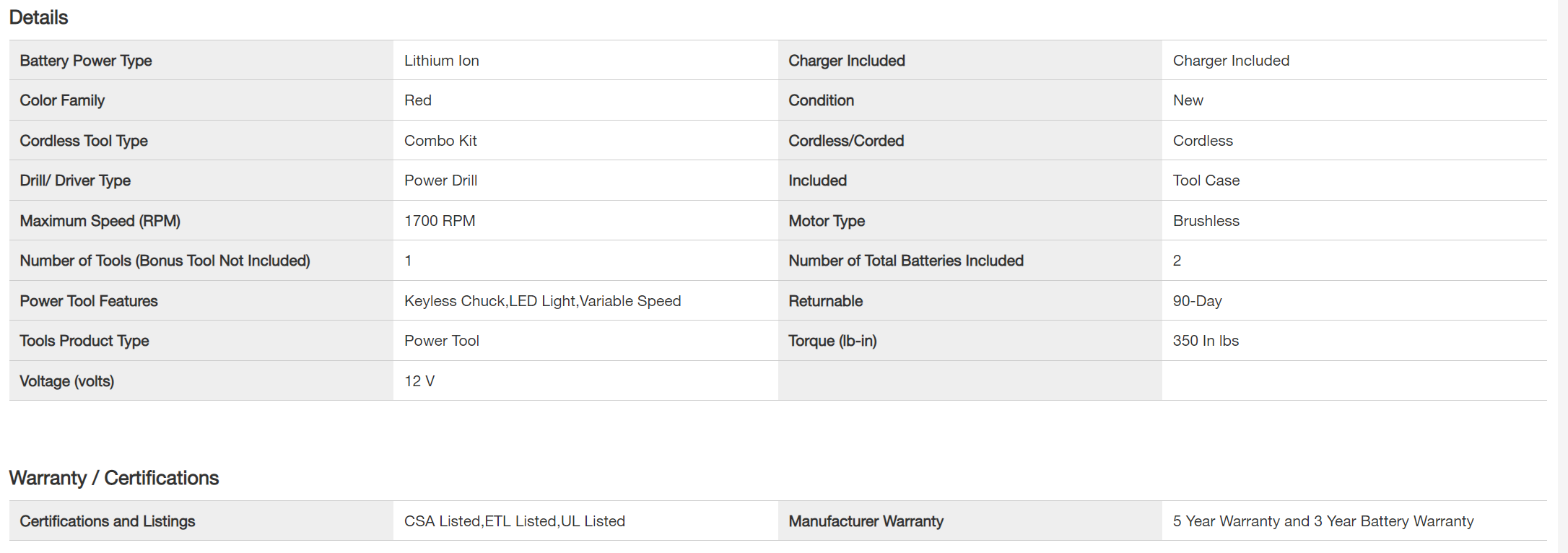The image size is (1568, 553).
Task: Click the 350 In lbs torque value
Action: [1206, 341]
